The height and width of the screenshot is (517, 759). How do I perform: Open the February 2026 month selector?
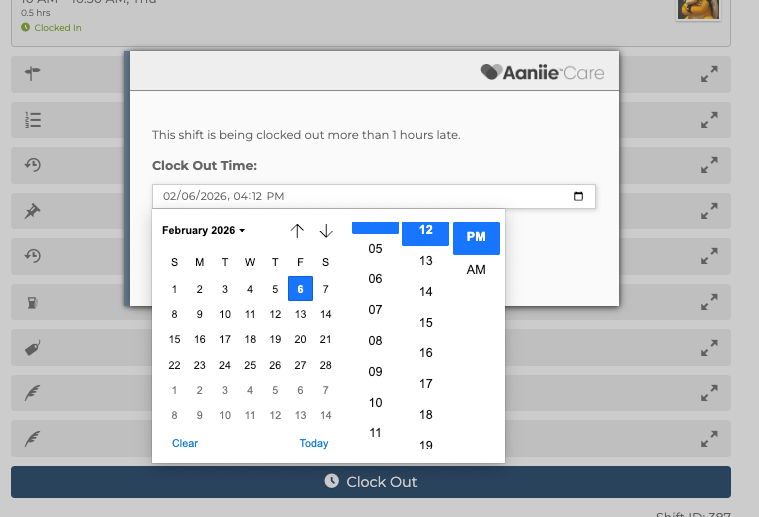coord(204,231)
